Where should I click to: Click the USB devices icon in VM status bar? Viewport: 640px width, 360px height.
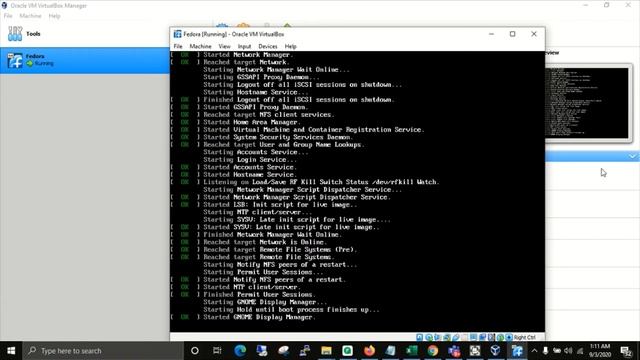tap(456, 337)
